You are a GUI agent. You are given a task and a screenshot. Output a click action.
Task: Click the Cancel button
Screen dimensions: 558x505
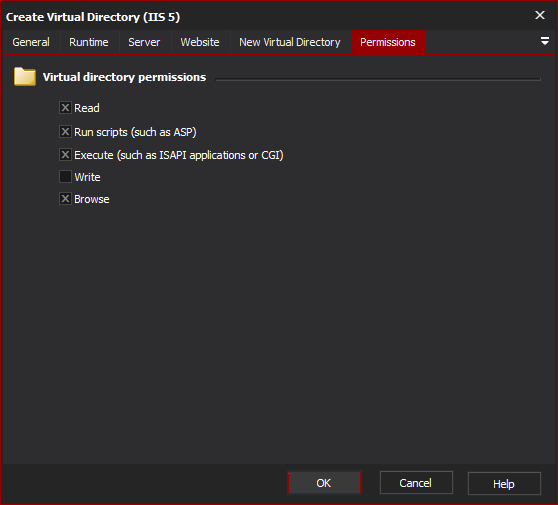416,483
